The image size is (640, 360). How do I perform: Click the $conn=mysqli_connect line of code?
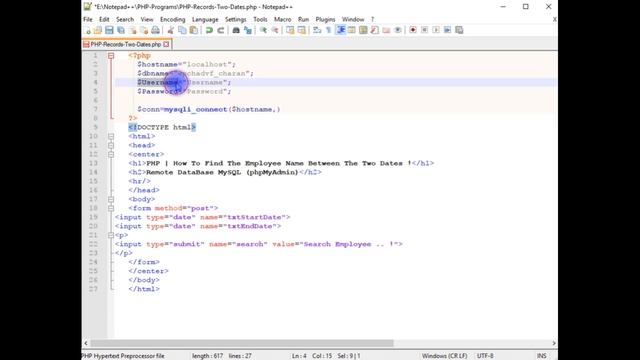tap(209, 109)
